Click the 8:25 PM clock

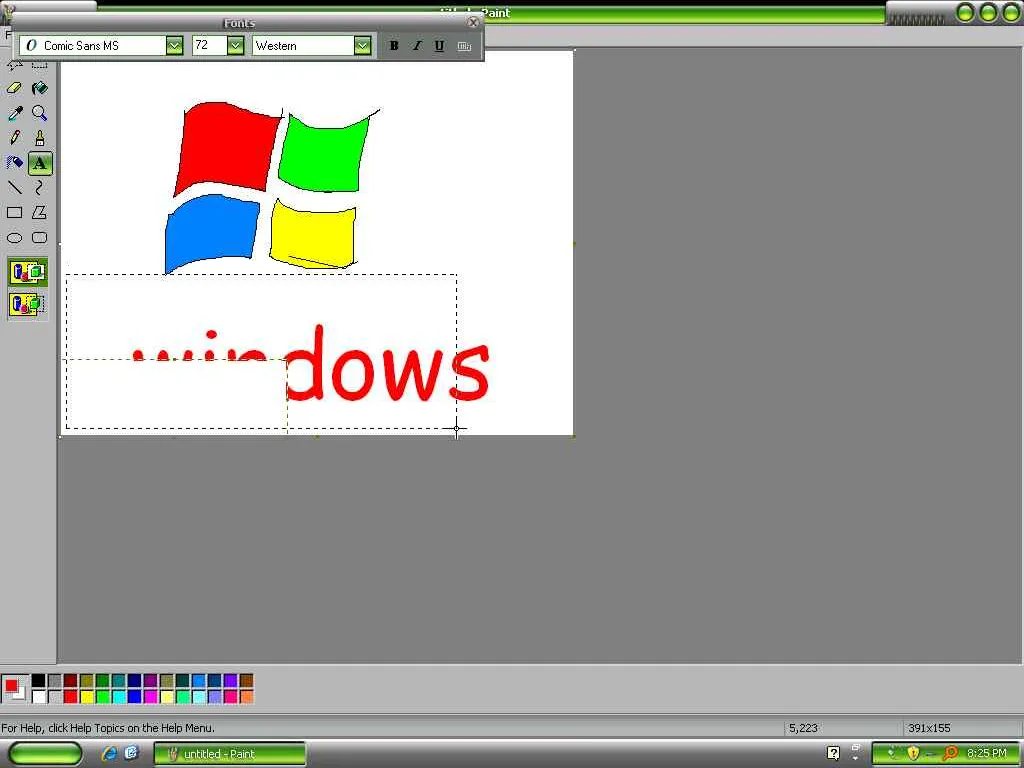987,754
